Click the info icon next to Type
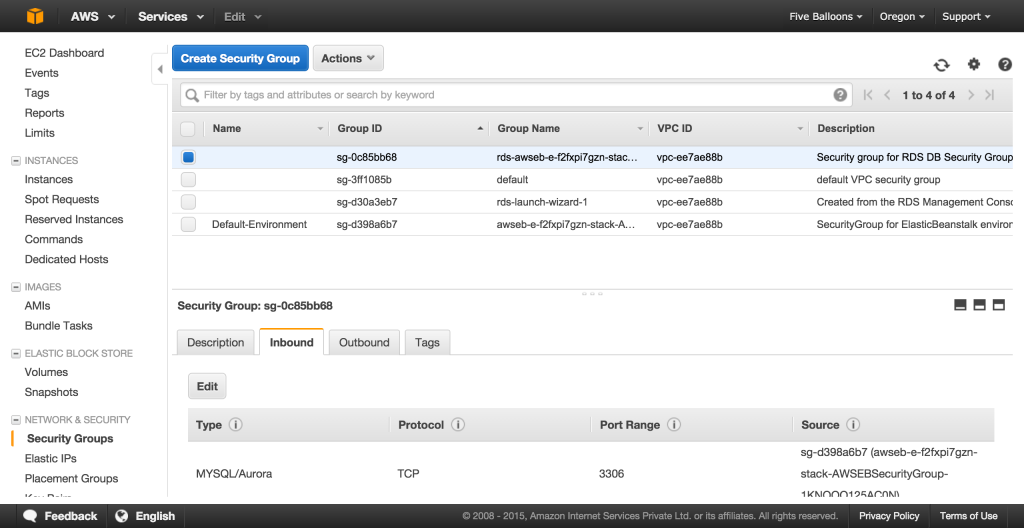The width and height of the screenshot is (1024, 528). (x=236, y=425)
